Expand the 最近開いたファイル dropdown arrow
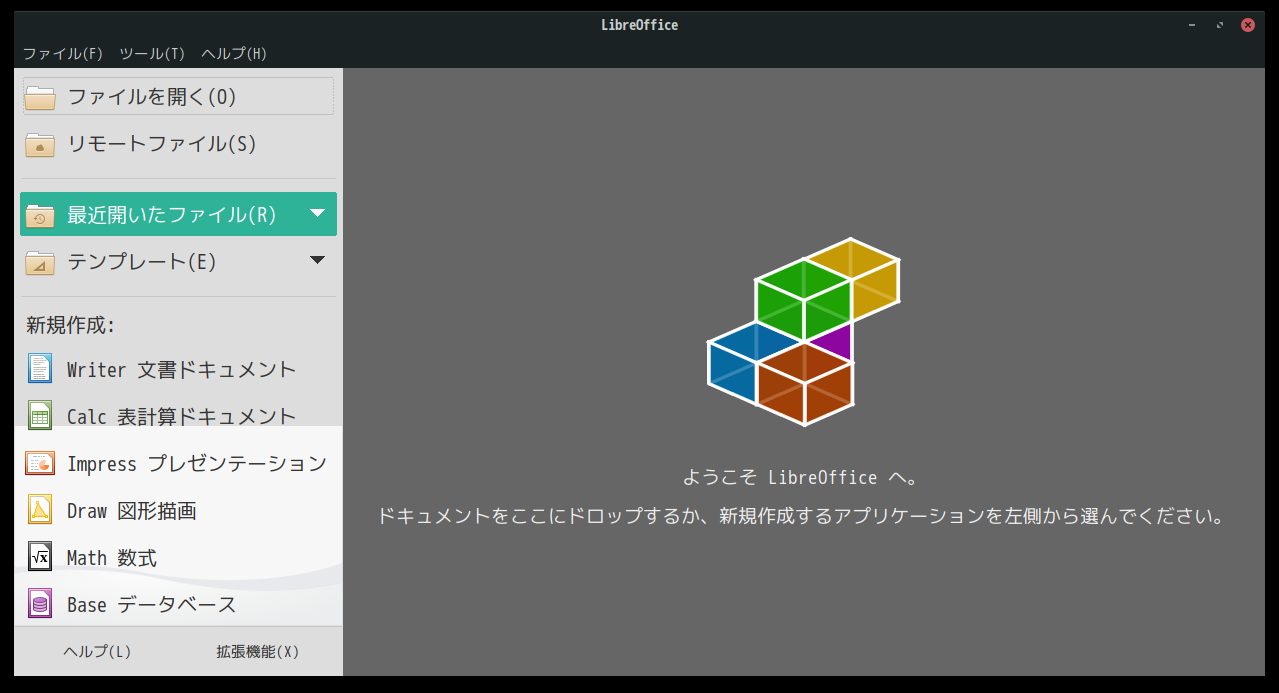The height and width of the screenshot is (693, 1279). 317,213
